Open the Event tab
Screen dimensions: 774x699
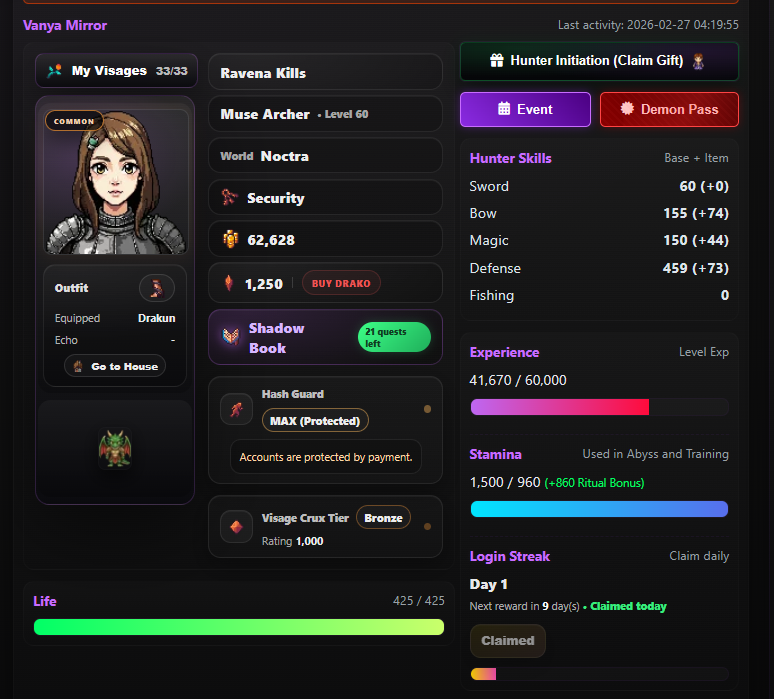click(525, 109)
